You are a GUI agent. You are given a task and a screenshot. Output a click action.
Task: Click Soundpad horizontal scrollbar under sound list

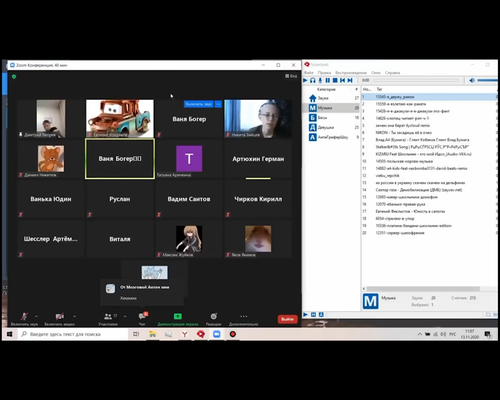pos(423,289)
